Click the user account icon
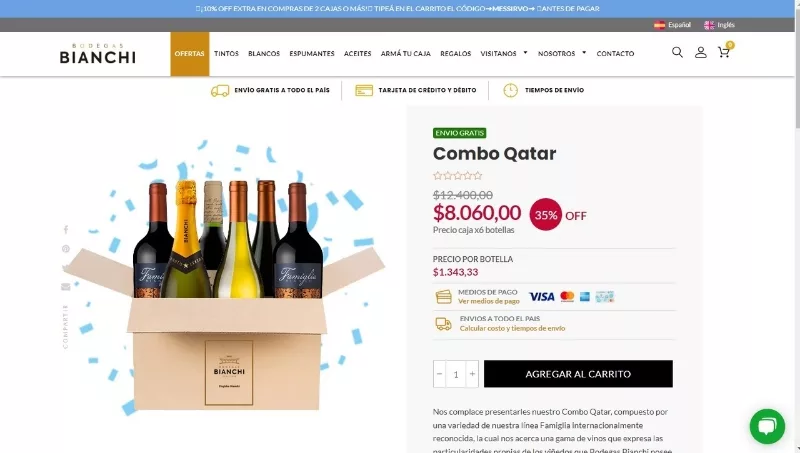The width and height of the screenshot is (800, 453). [701, 53]
